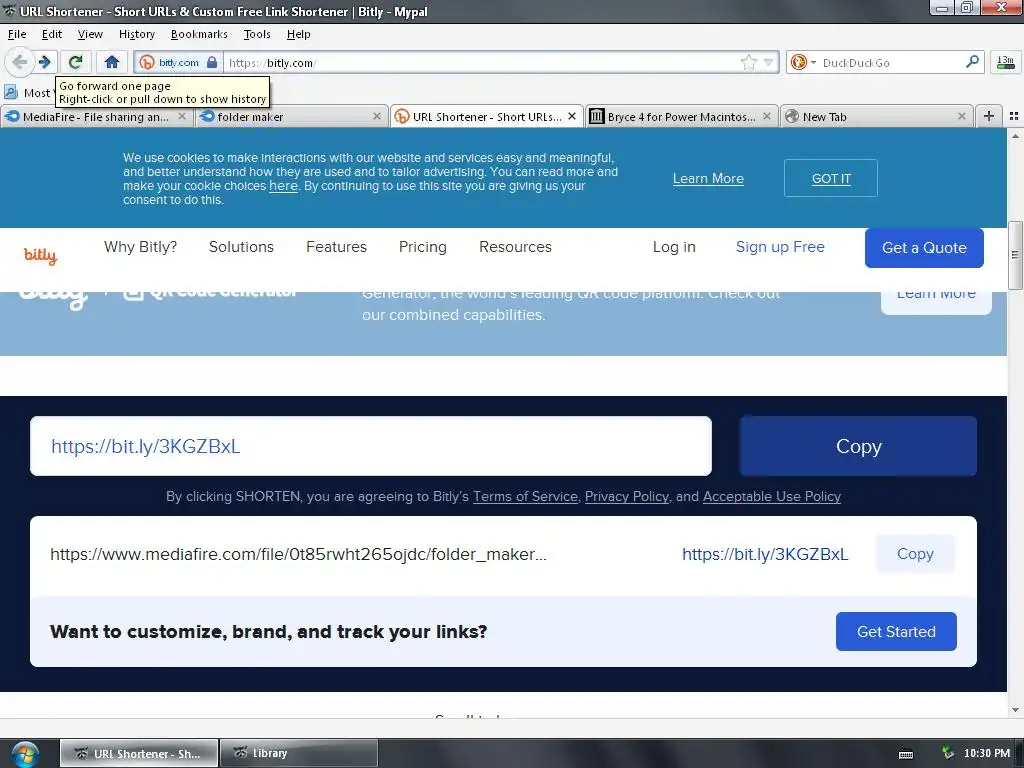This screenshot has height=768, width=1024.
Task: Click the Windows Start orb
Action: pyautogui.click(x=24, y=754)
